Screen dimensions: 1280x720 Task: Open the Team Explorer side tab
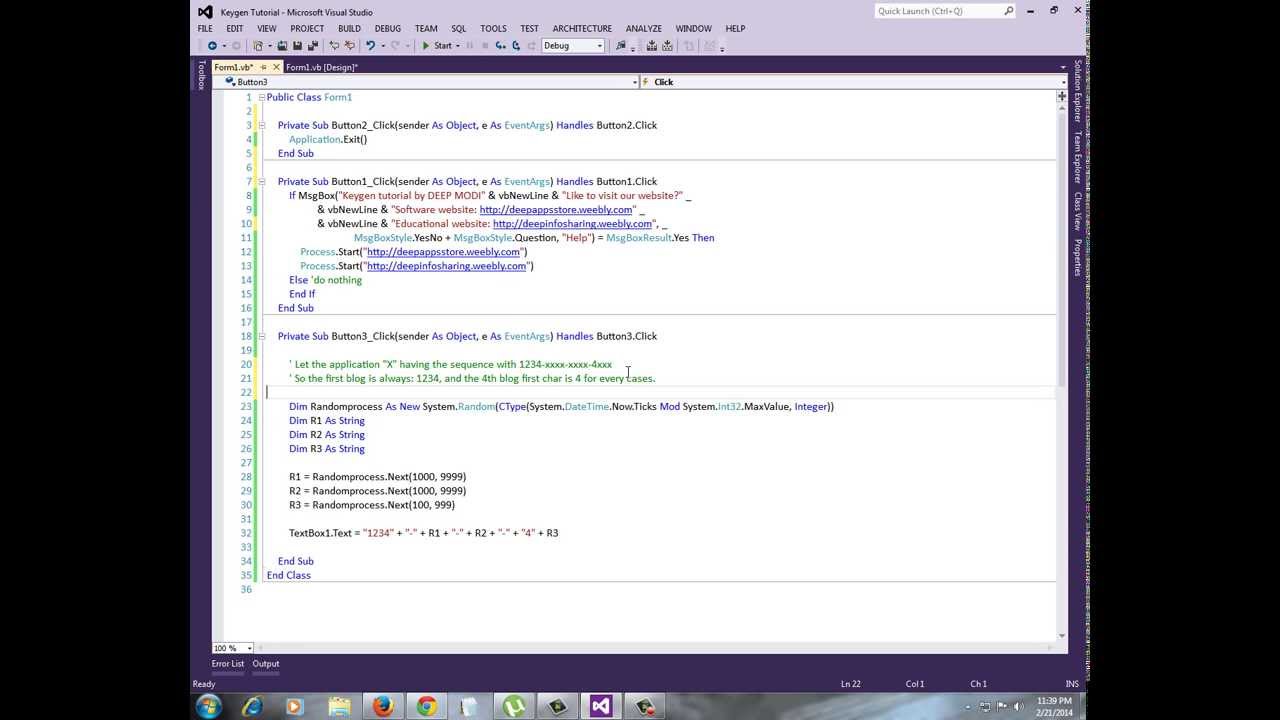[x=1078, y=157]
